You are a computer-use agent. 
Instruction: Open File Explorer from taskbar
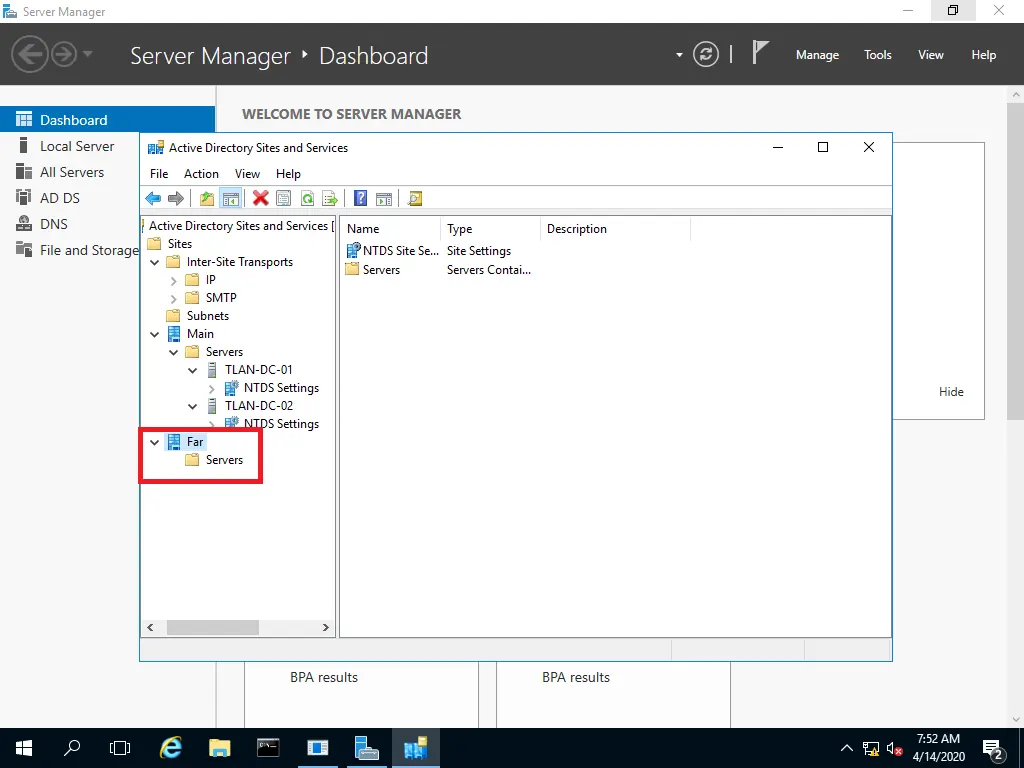(219, 748)
